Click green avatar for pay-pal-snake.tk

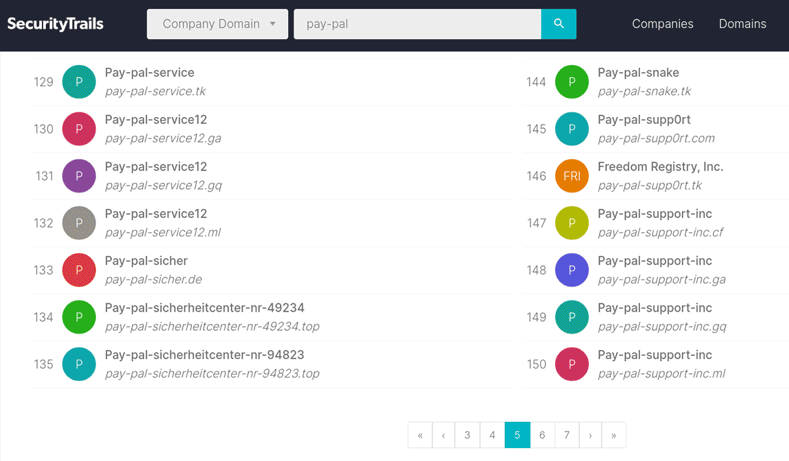[572, 82]
